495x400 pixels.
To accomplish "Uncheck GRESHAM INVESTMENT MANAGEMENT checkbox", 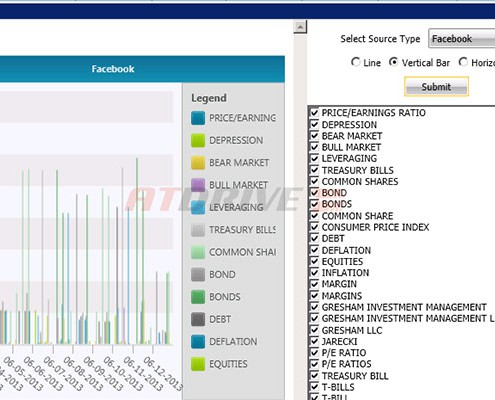I will pyautogui.click(x=314, y=307).
